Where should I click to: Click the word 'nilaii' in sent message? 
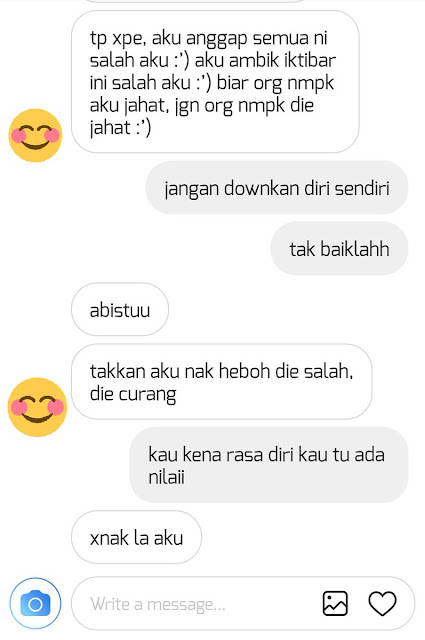point(166,476)
